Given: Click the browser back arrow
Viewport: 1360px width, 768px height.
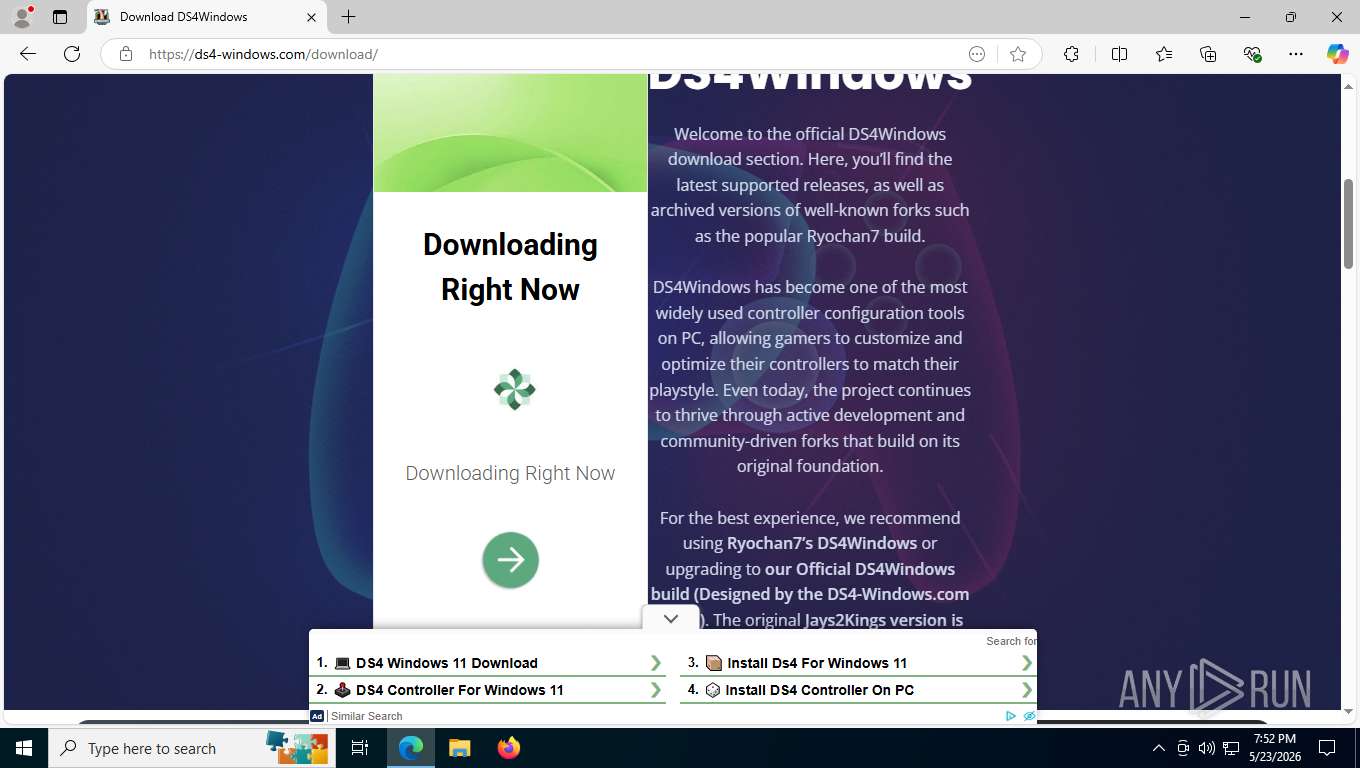Looking at the screenshot, I should click(28, 54).
